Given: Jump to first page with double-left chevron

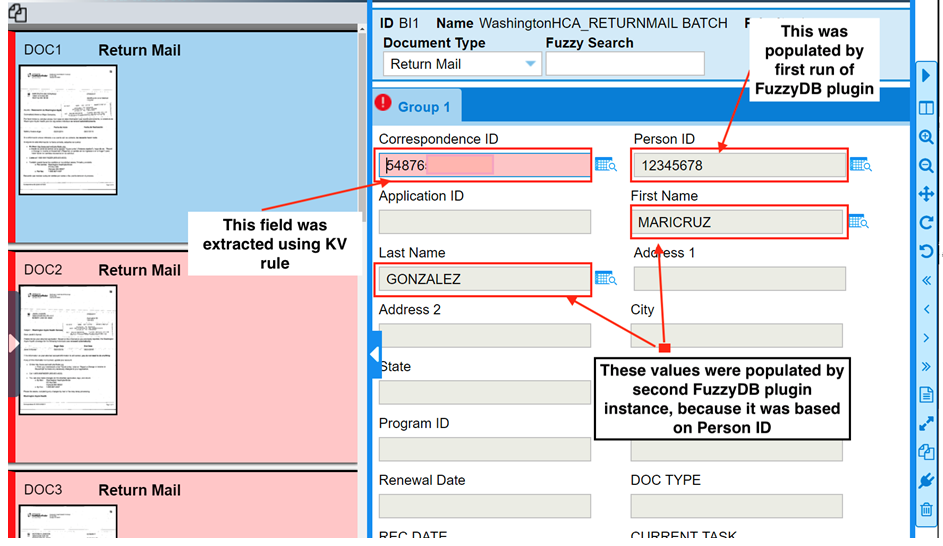Looking at the screenshot, I should pos(926,281).
